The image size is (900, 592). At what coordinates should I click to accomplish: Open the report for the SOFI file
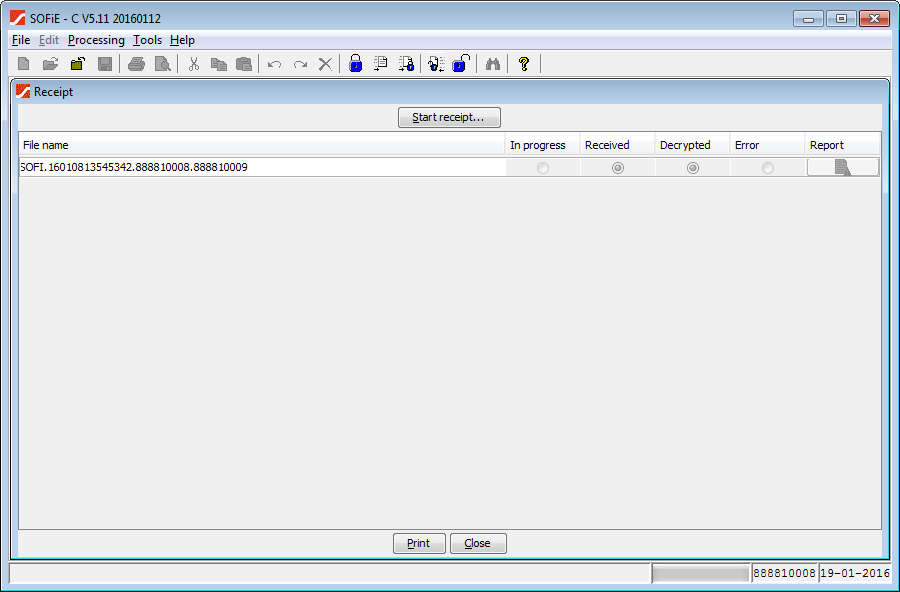(842, 168)
